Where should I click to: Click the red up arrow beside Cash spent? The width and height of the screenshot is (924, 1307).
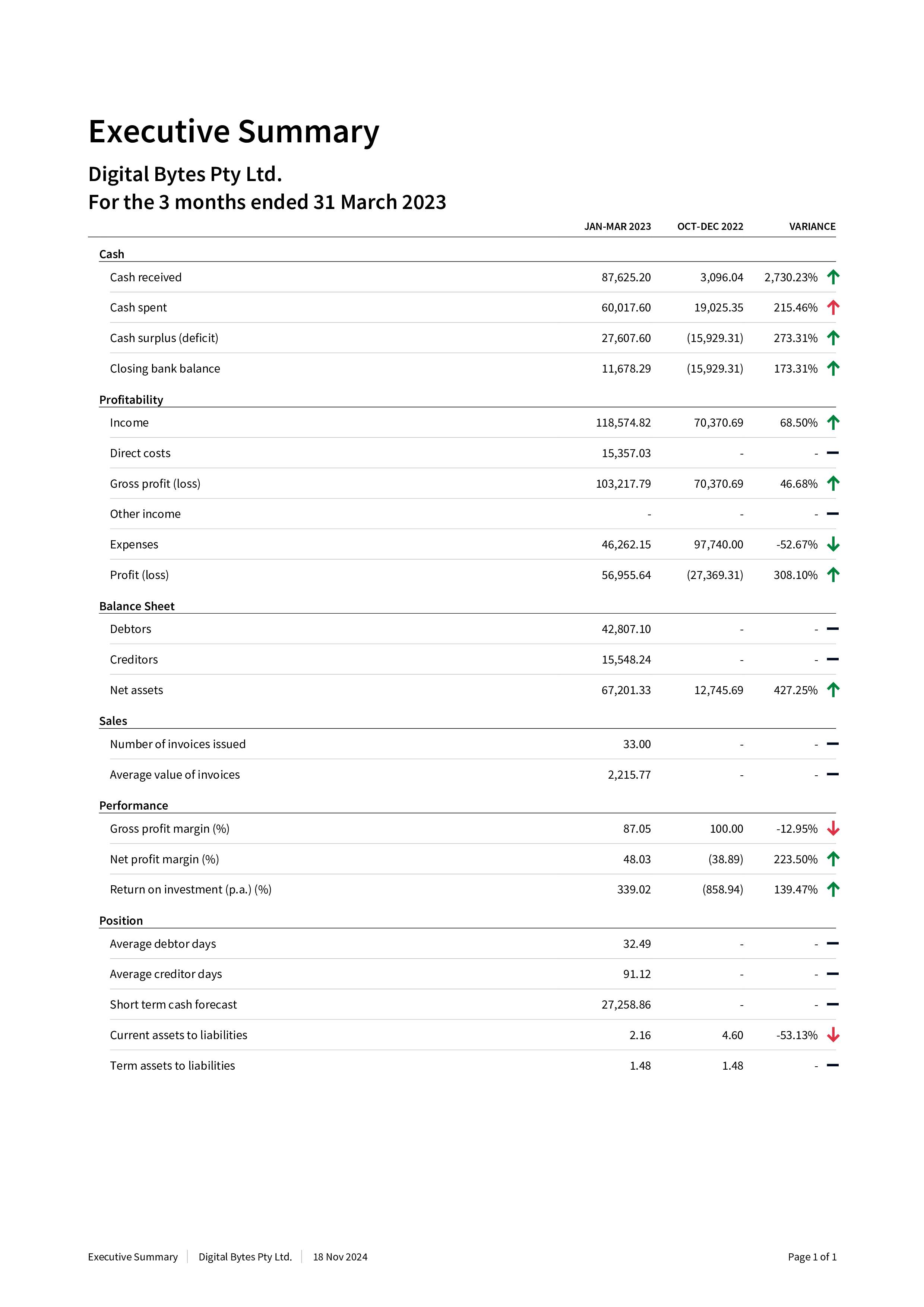coord(833,307)
